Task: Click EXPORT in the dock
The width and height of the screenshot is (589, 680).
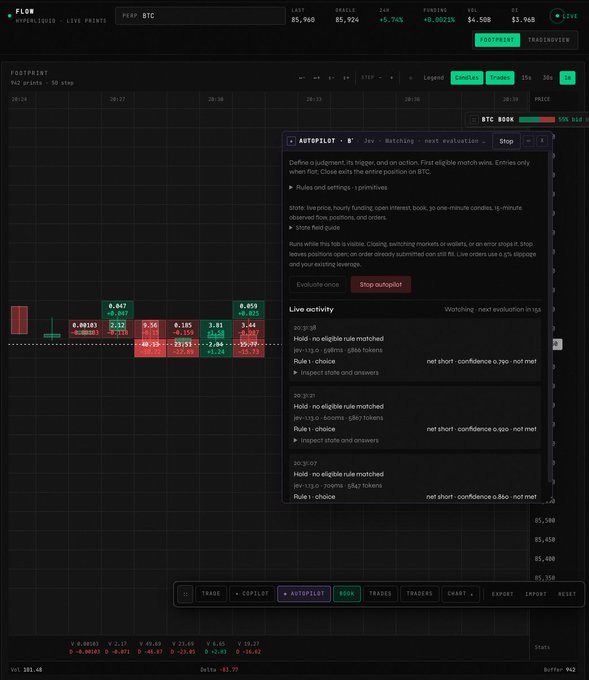Action: (x=502, y=594)
